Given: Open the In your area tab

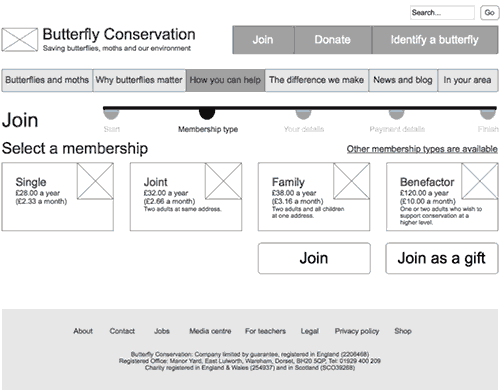Looking at the screenshot, I should click(468, 80).
